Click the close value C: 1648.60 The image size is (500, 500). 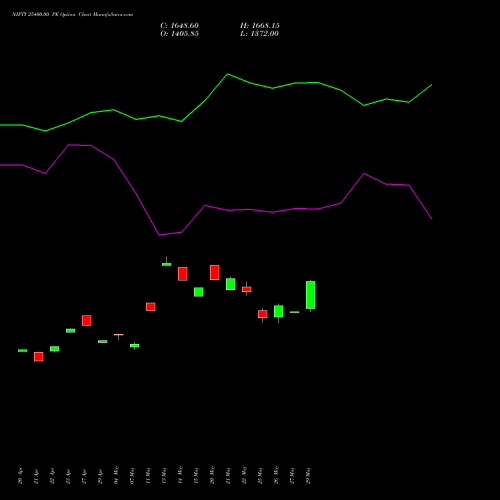click(x=179, y=26)
